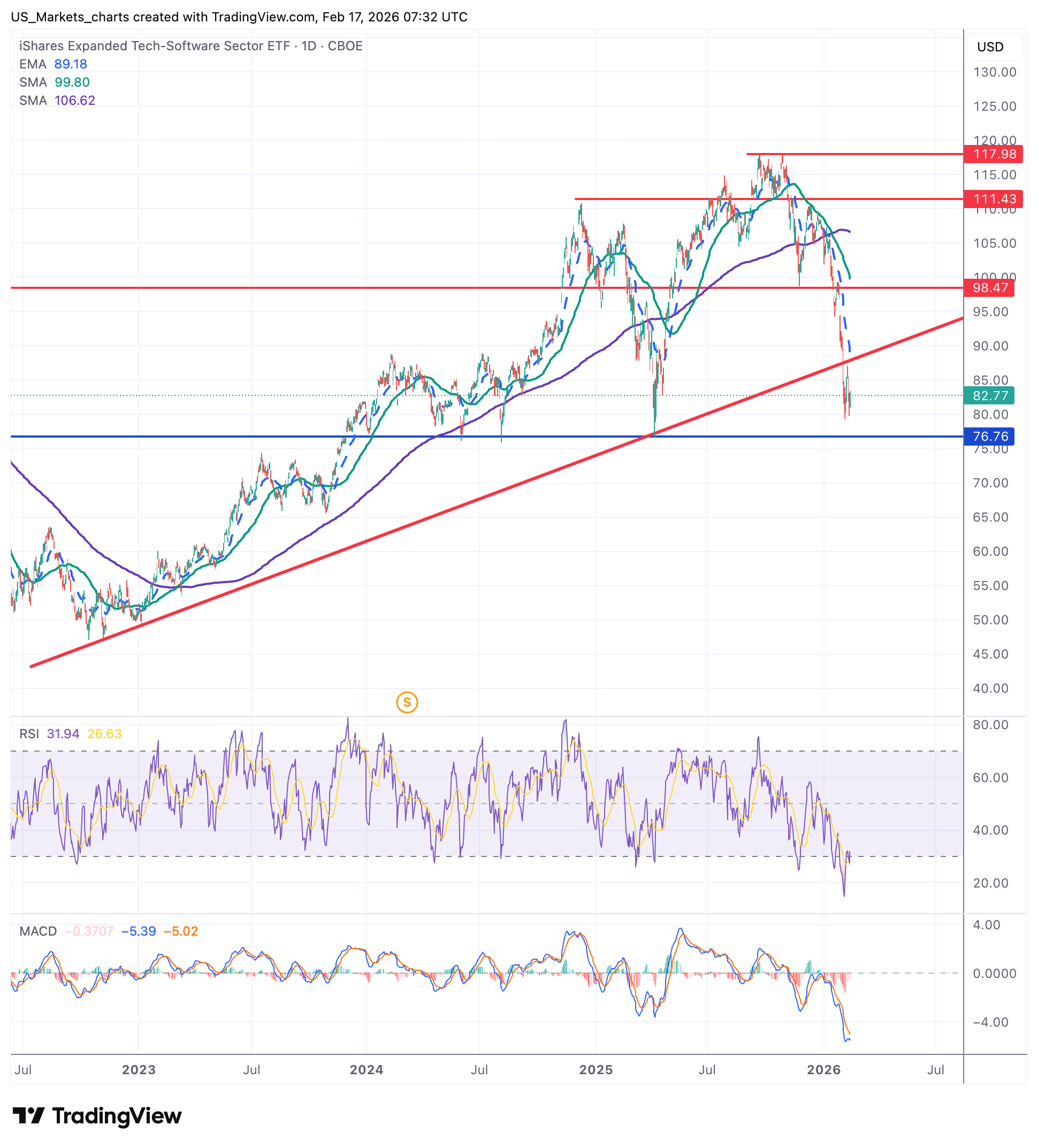Select the 98.47 horizontal level label
Image resolution: width=1038 pixels, height=1148 pixels.
(989, 288)
